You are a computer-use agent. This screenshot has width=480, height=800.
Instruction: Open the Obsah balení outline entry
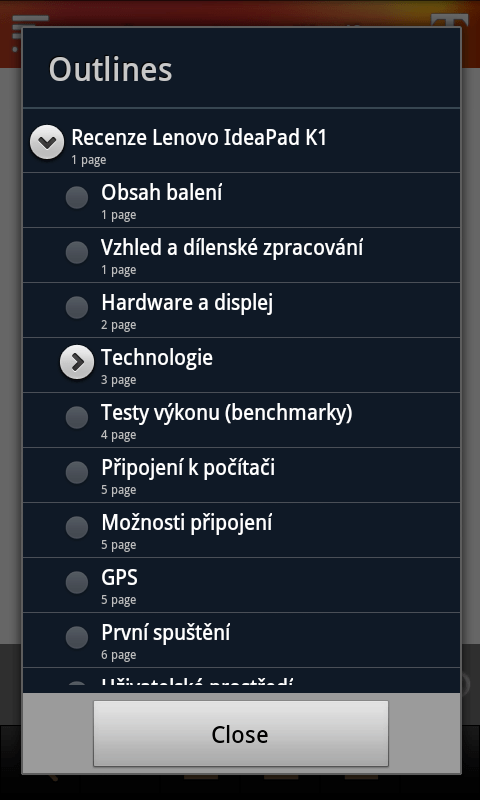pos(241,200)
